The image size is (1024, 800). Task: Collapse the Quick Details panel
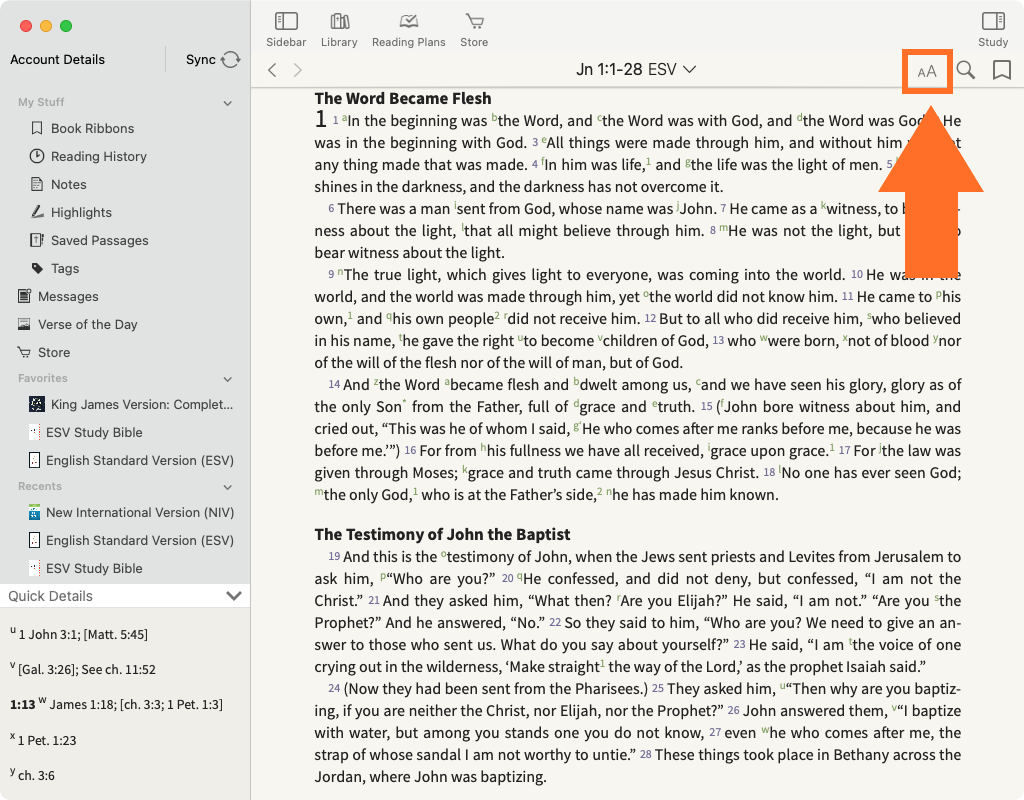click(234, 596)
